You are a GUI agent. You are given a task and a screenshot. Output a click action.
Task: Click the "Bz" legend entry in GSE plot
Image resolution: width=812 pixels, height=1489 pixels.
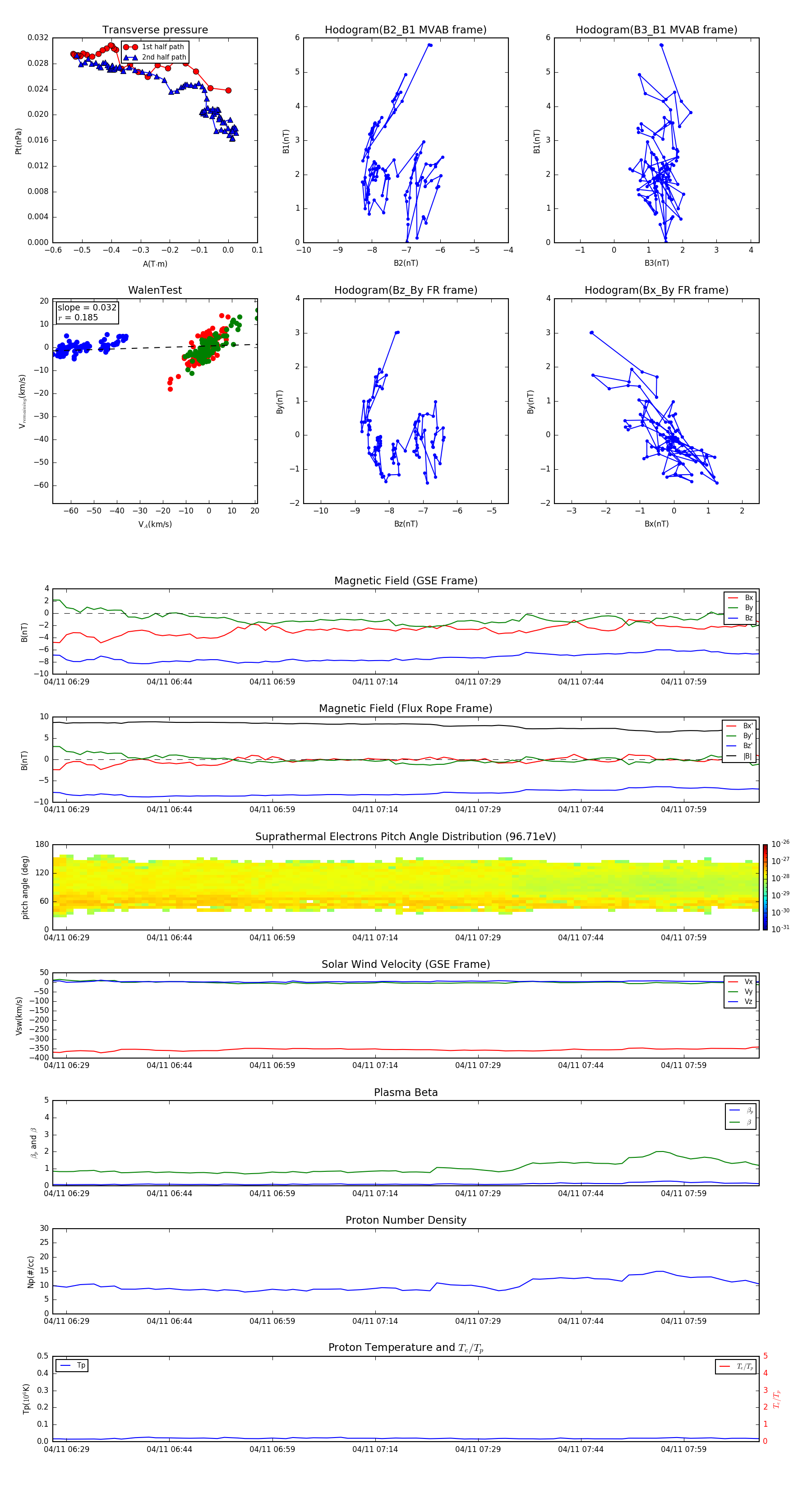(741, 618)
